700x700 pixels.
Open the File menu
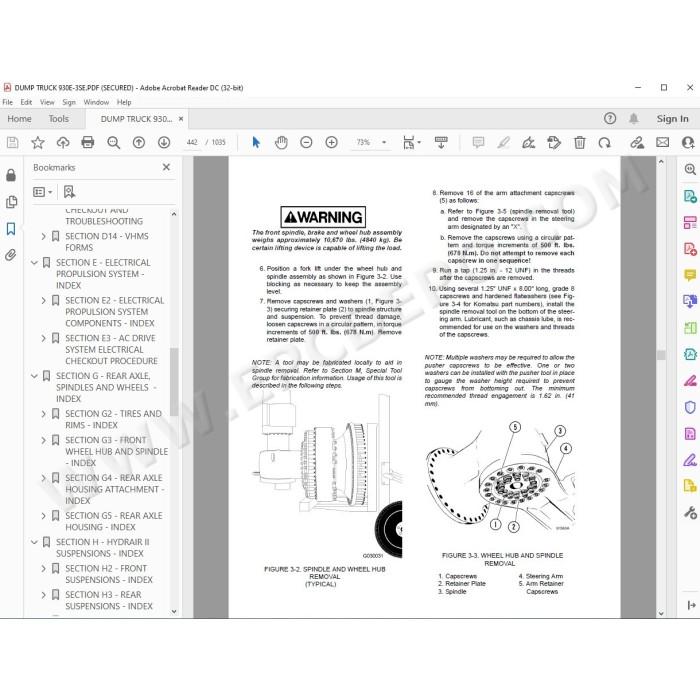(x=8, y=102)
